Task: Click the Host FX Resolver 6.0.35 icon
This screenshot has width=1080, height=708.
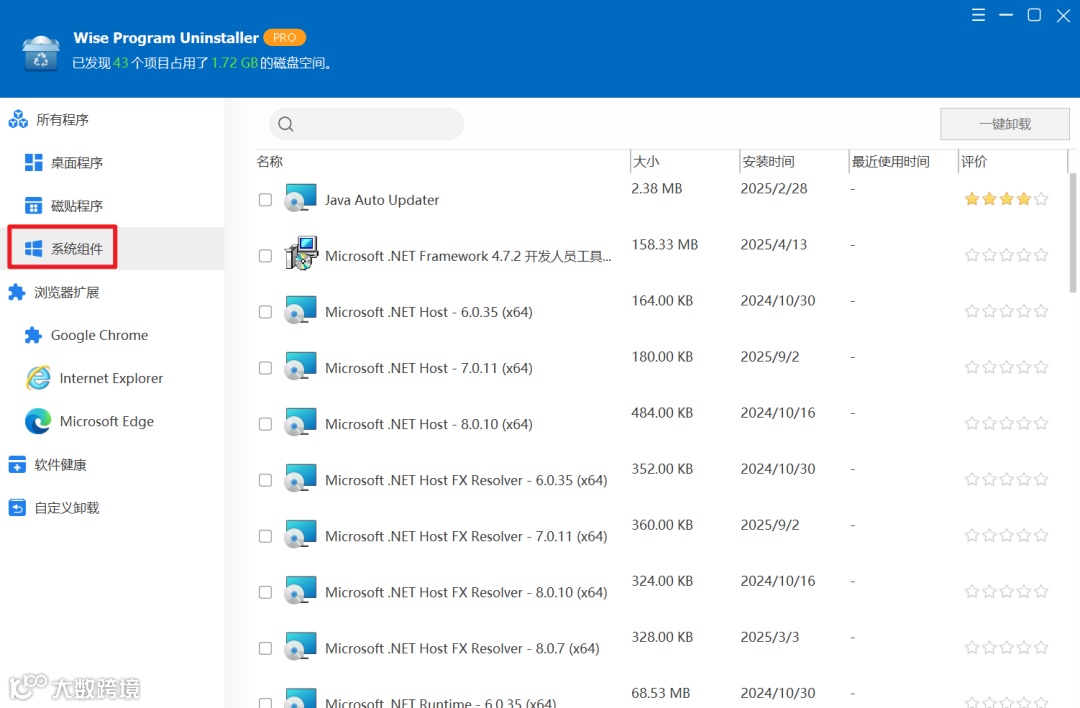Action: (x=300, y=477)
